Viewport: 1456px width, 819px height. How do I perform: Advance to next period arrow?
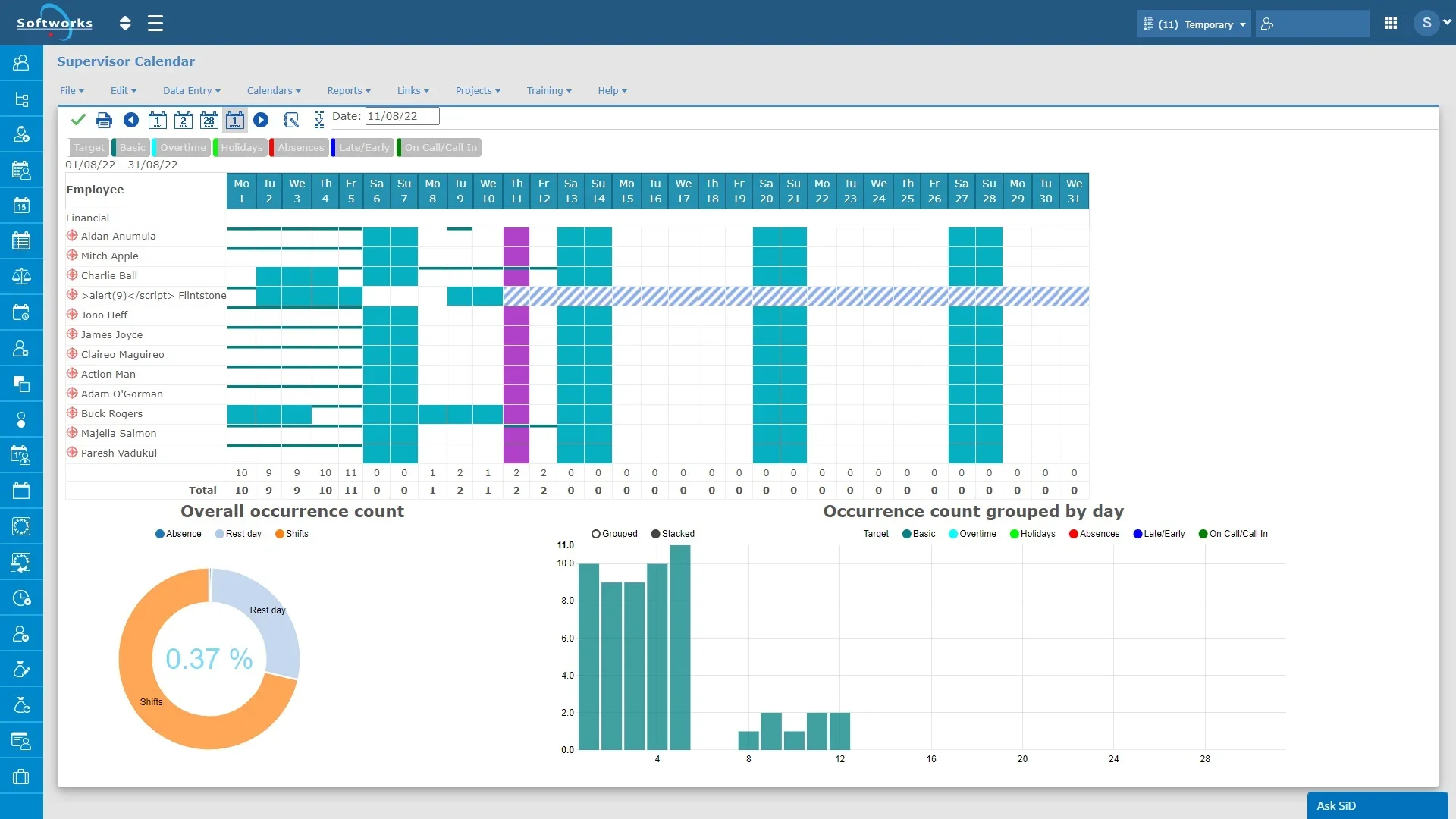261,120
